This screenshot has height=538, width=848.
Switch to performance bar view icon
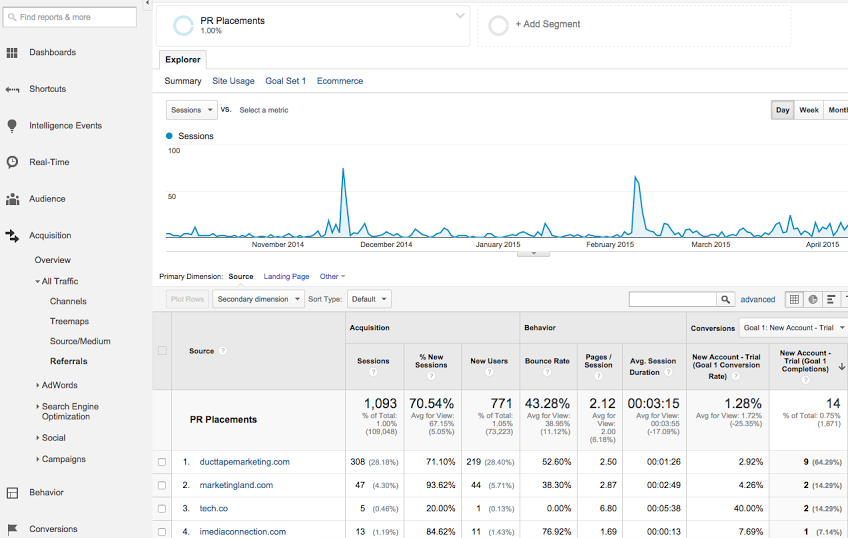pyautogui.click(x=831, y=299)
